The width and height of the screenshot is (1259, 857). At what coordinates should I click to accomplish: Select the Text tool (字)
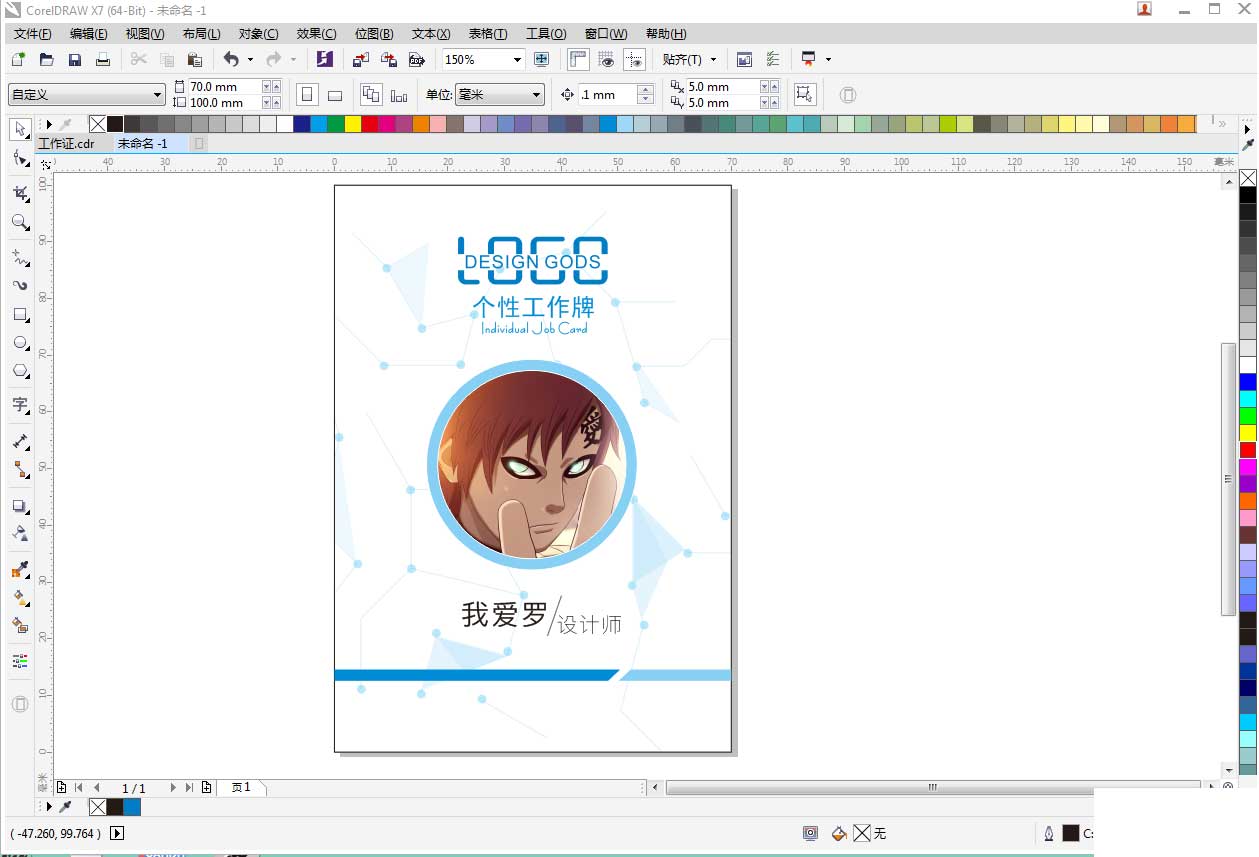coord(20,405)
